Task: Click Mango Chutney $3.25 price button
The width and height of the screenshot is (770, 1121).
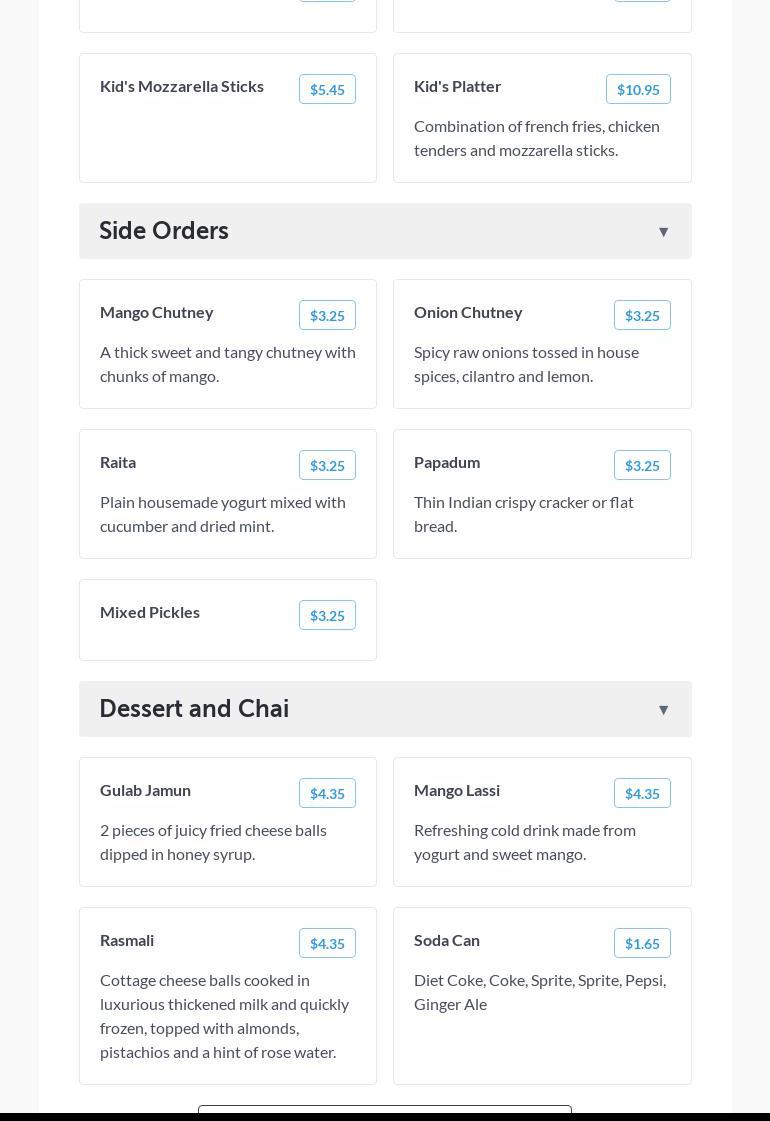Action: coord(327,315)
